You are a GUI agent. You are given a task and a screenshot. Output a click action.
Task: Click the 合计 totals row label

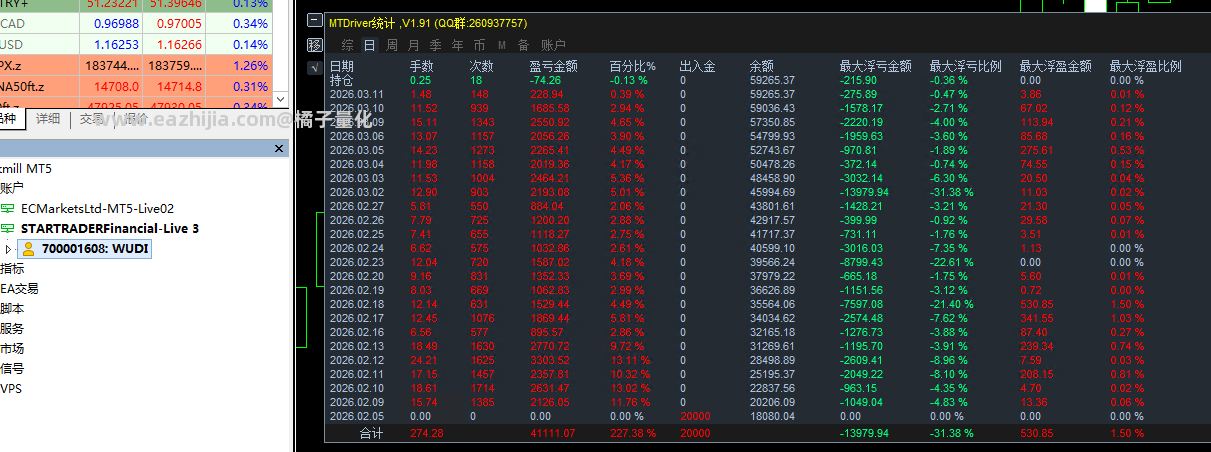[x=372, y=433]
